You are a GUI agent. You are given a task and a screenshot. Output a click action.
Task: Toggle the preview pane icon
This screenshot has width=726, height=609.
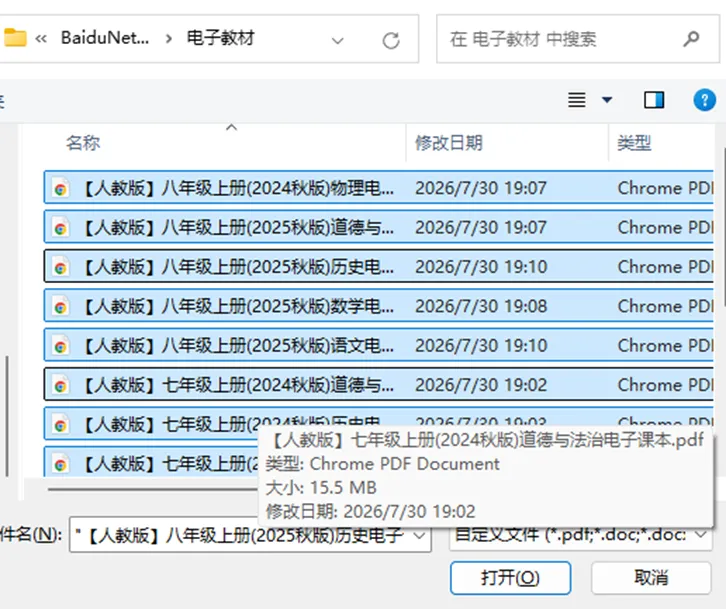click(654, 100)
